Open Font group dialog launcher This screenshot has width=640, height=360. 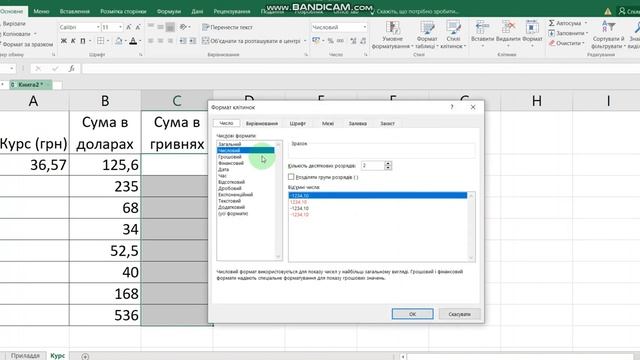[x=141, y=54]
